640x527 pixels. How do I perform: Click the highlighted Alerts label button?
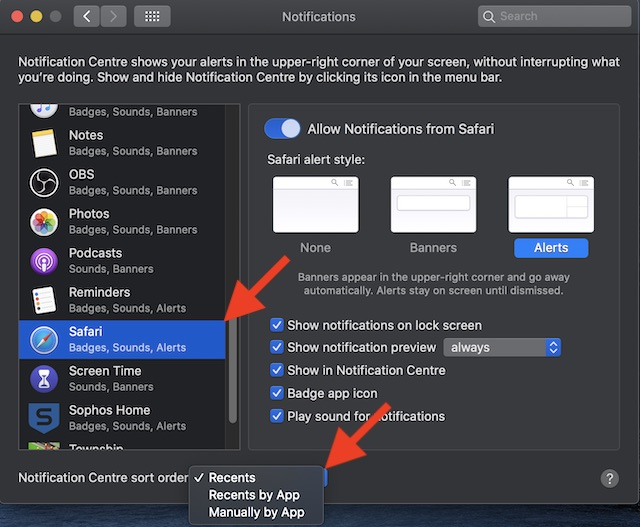click(551, 248)
